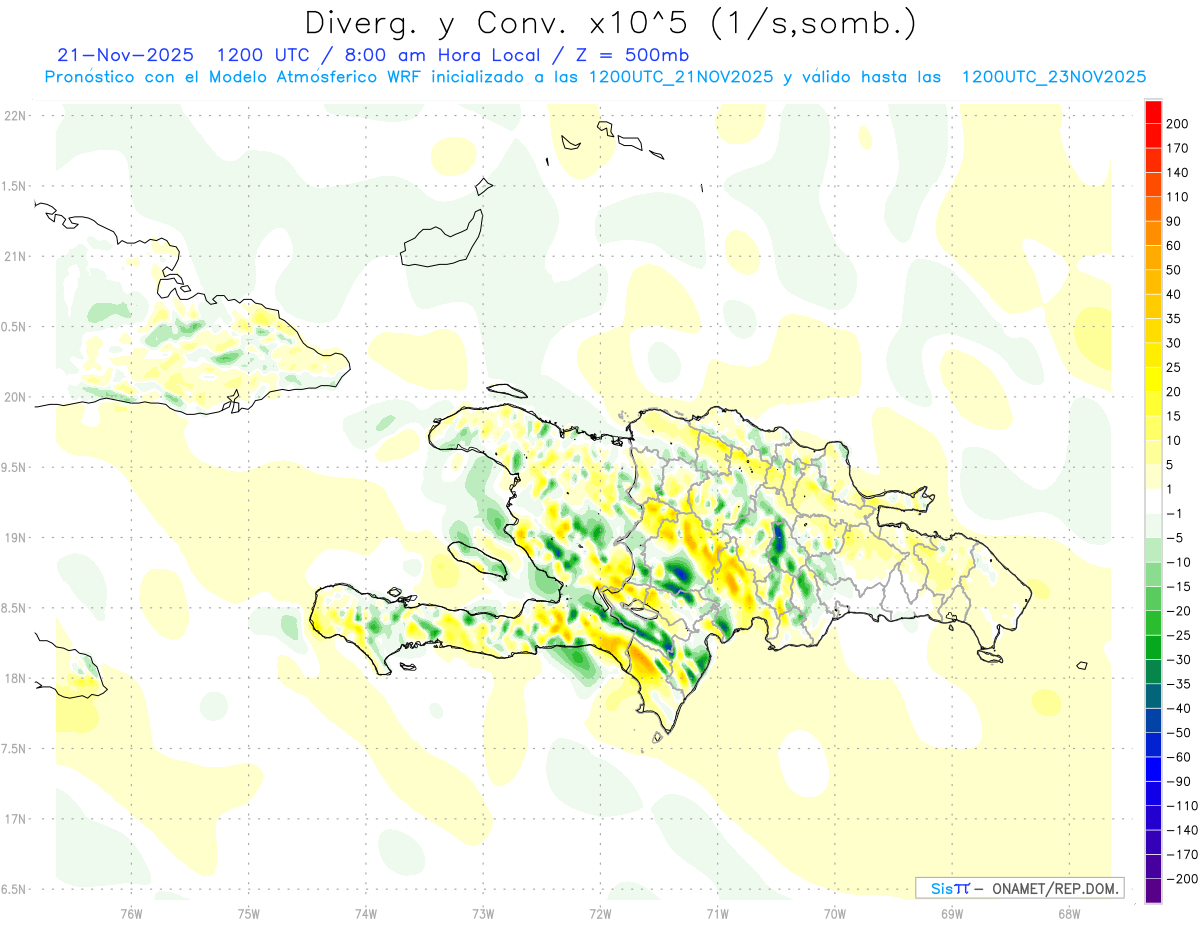This screenshot has width=1200, height=927.
Task: Click the valid-until time "1200UTC_23NOV2025"
Action: tap(1054, 77)
